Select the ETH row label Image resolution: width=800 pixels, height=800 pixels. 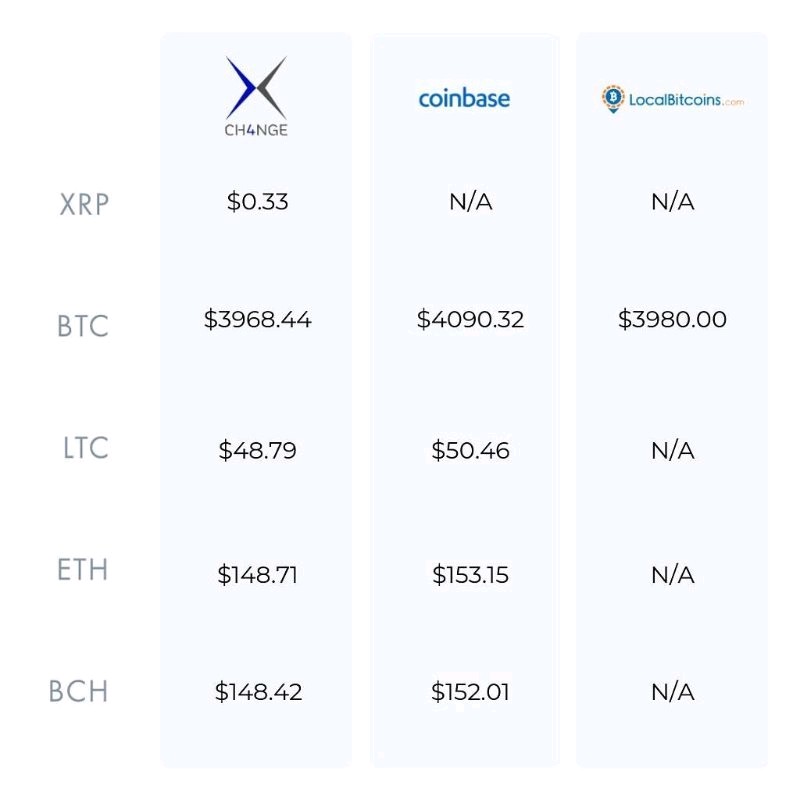click(82, 570)
